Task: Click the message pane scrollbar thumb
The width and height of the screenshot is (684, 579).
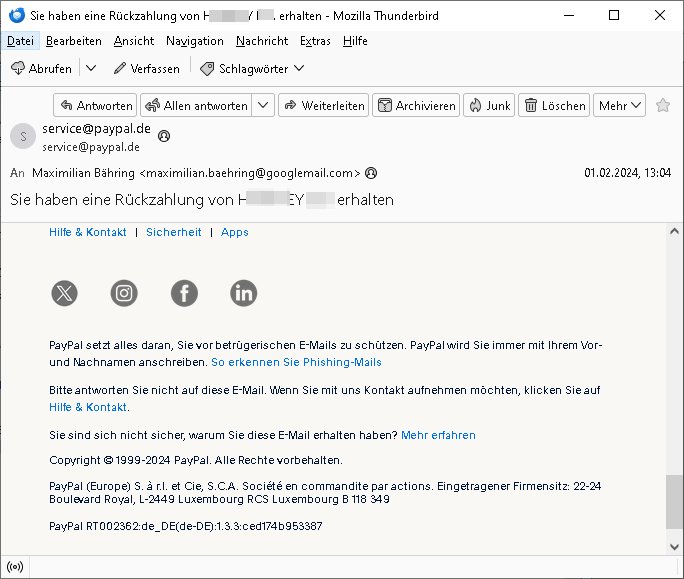Action: click(674, 502)
